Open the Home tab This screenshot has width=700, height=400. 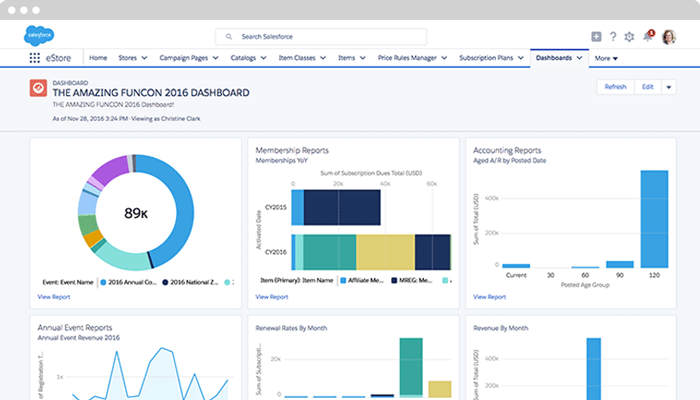click(98, 58)
